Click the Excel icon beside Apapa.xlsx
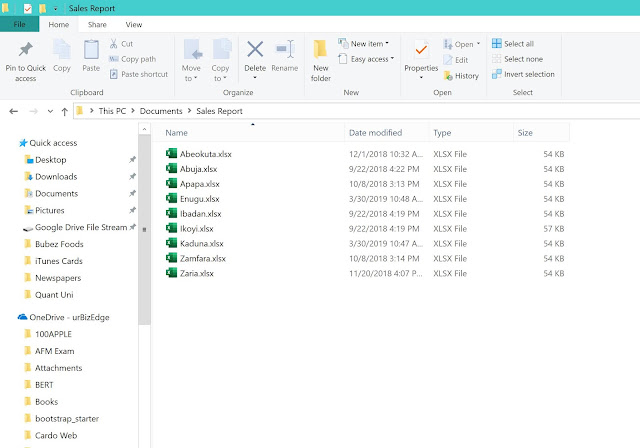The width and height of the screenshot is (640, 448). [171, 184]
